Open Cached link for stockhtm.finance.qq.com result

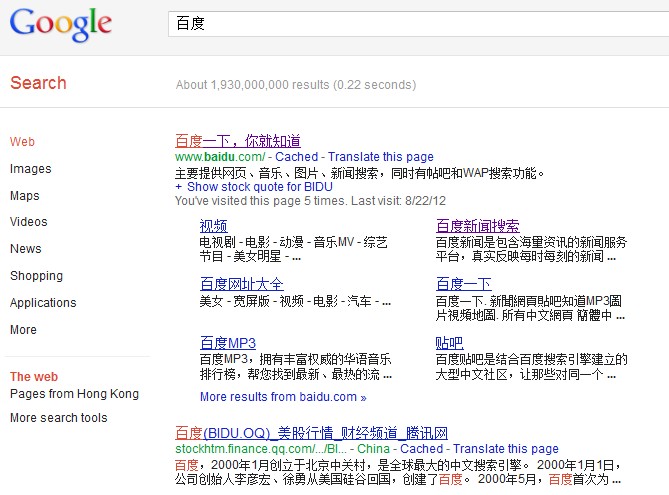tap(422, 449)
